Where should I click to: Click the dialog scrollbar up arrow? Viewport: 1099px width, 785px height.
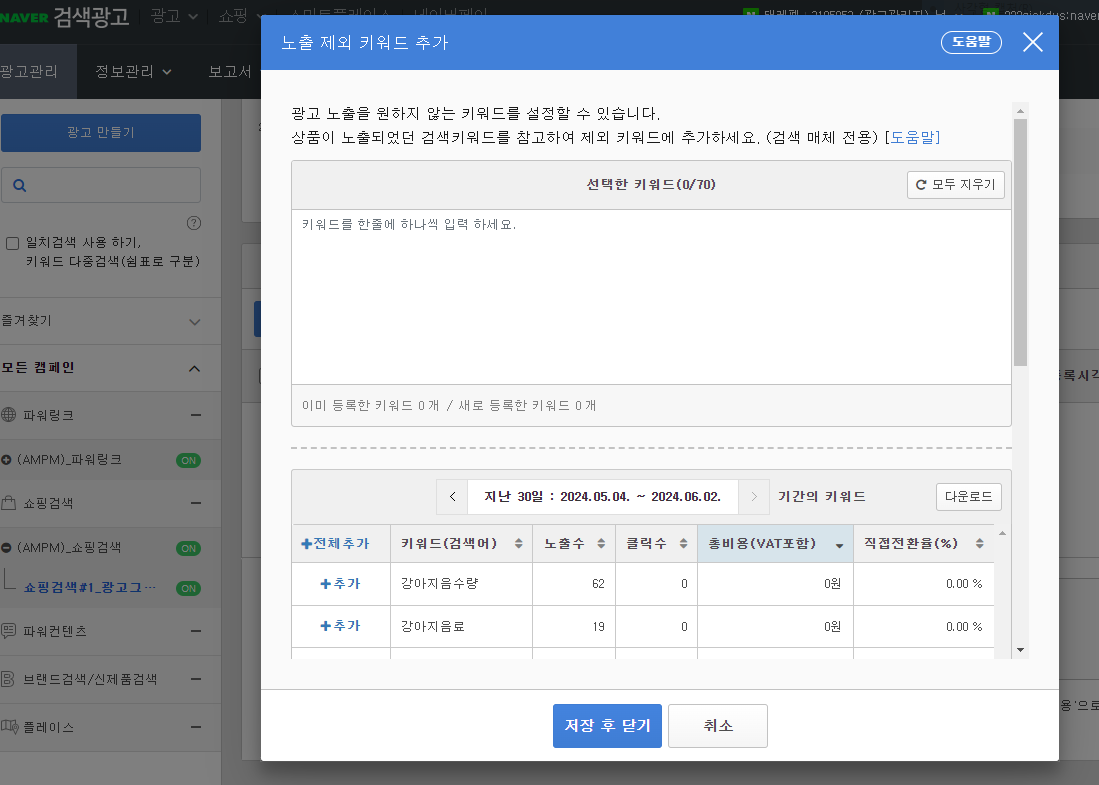click(x=1020, y=111)
